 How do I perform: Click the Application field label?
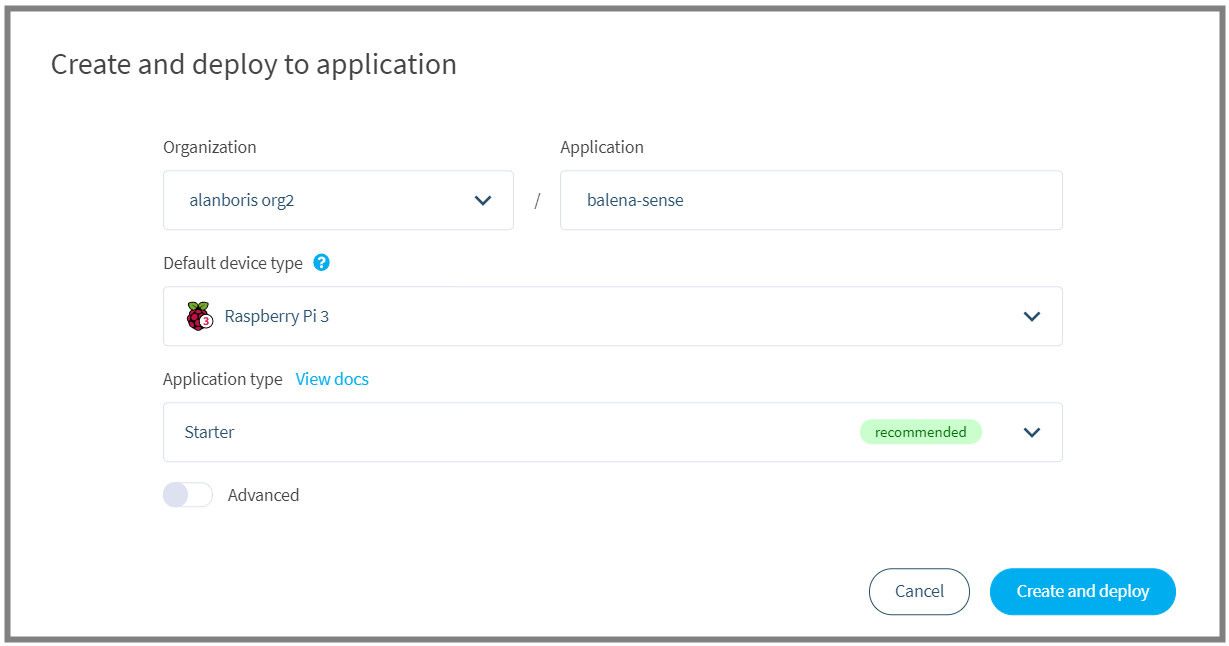coord(601,147)
